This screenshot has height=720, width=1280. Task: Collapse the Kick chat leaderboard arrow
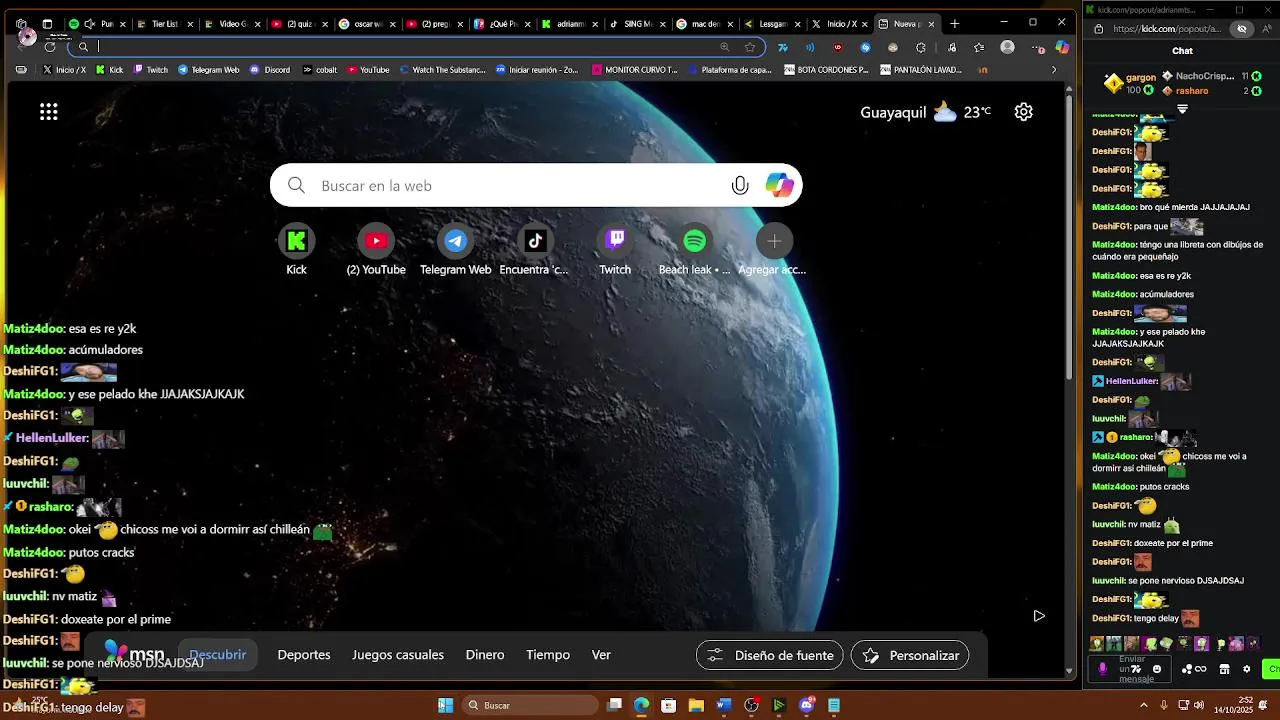[x=1182, y=108]
